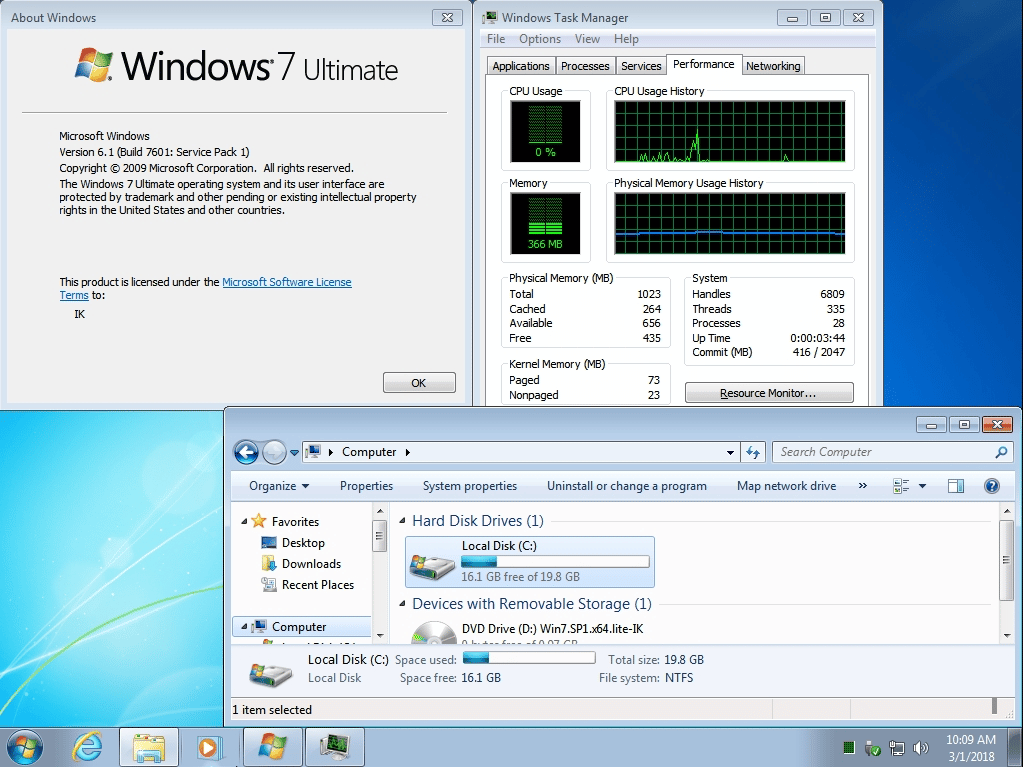The height and width of the screenshot is (767, 1023).
Task: Open the Organize dropdown menu
Action: [279, 486]
